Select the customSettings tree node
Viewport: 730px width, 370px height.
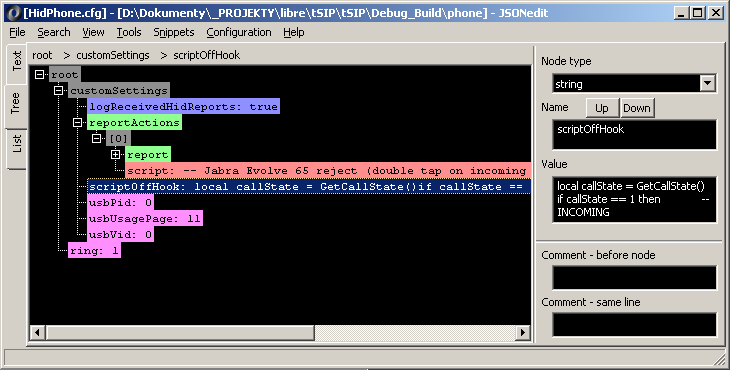coord(119,90)
